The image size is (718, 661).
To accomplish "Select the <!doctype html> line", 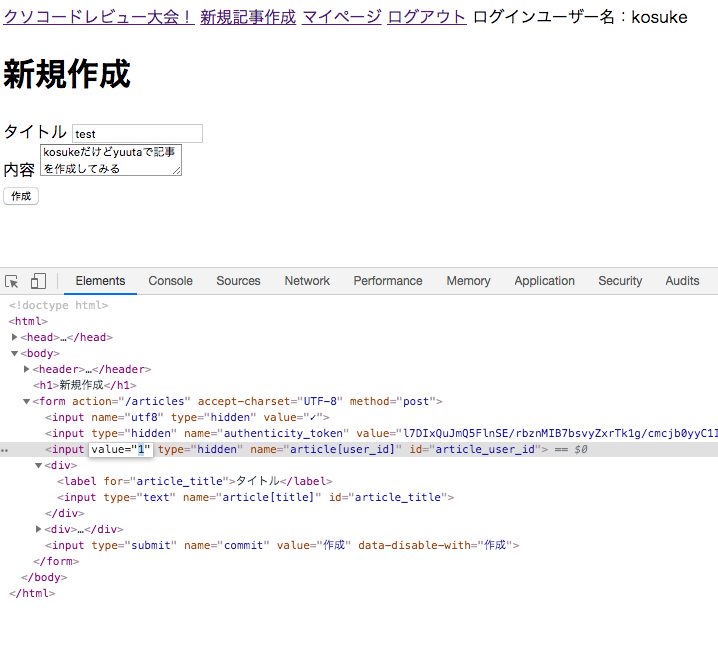I will tap(59, 305).
